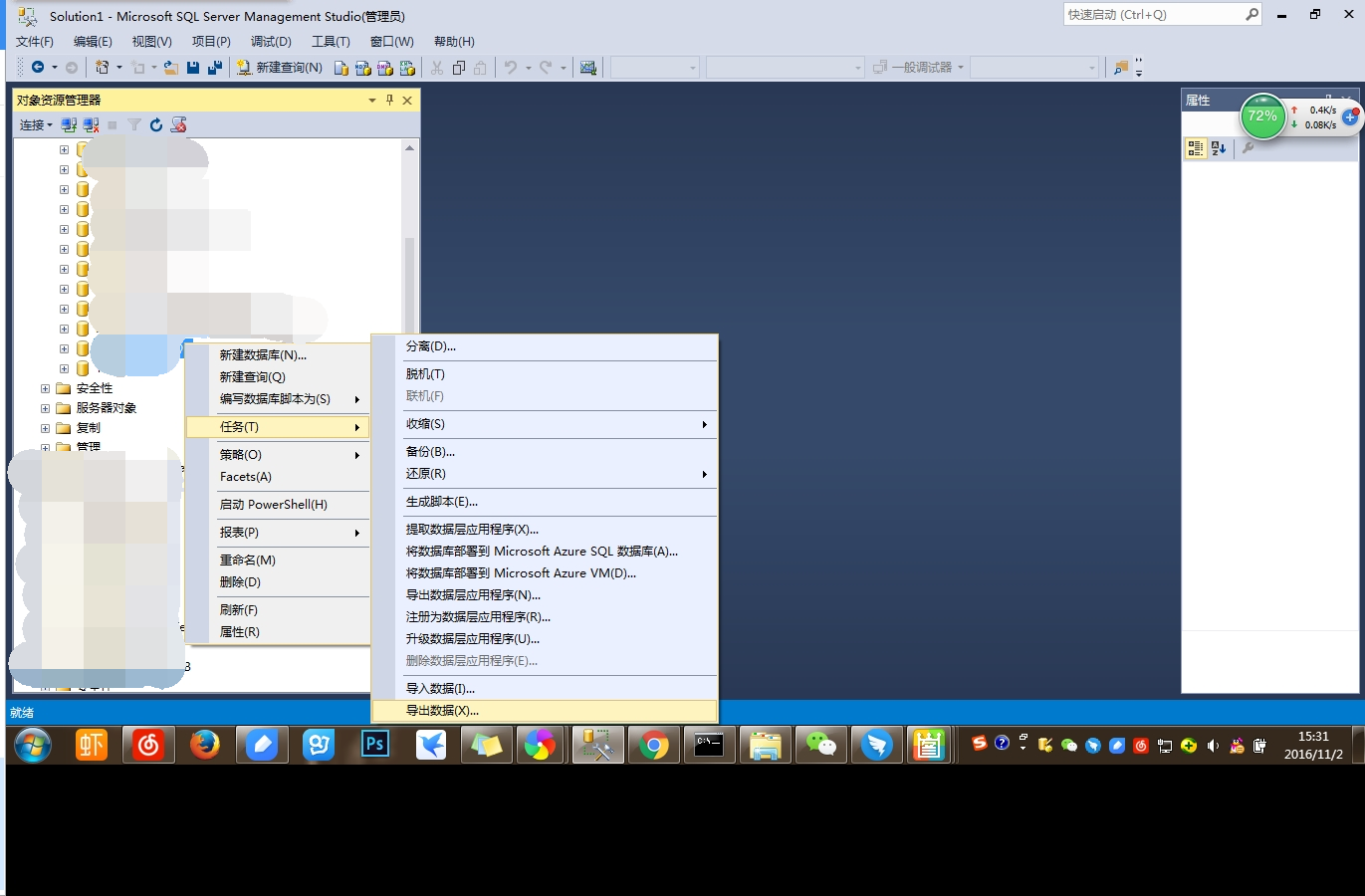Screen dimensions: 1365x896
Task: Click Connect Object Explorer server icon
Action: 69,125
